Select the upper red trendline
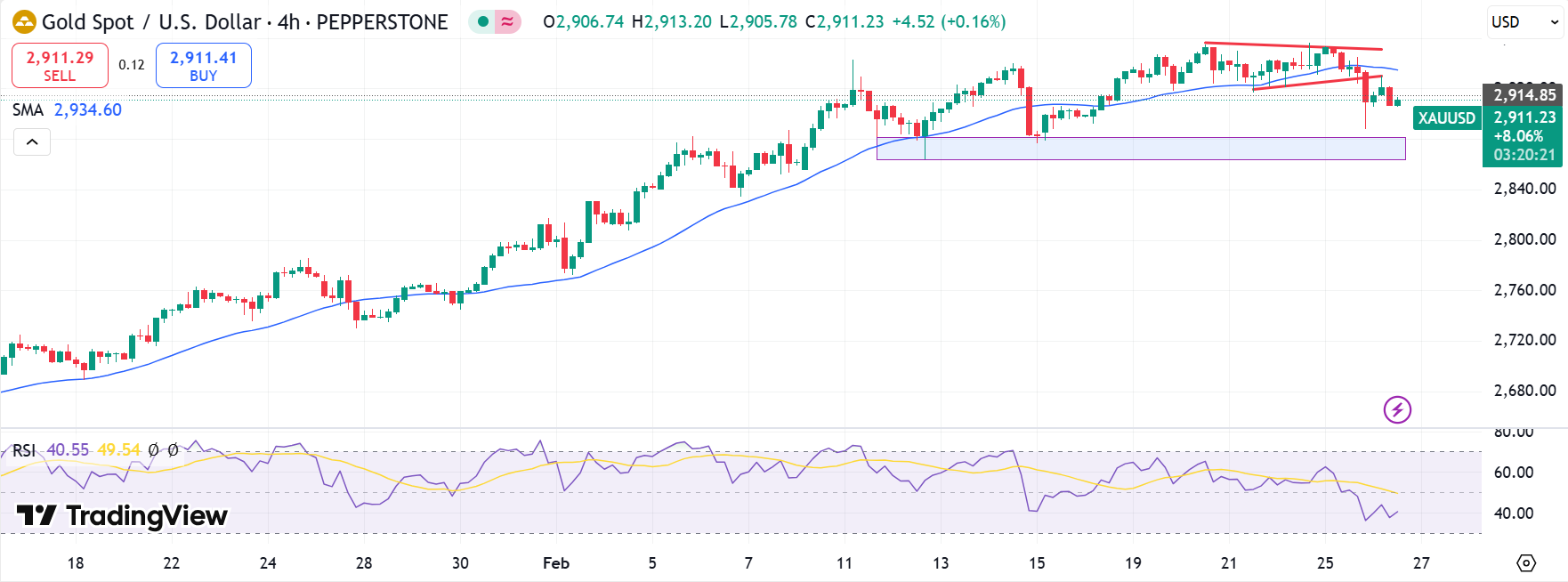 click(x=1293, y=45)
